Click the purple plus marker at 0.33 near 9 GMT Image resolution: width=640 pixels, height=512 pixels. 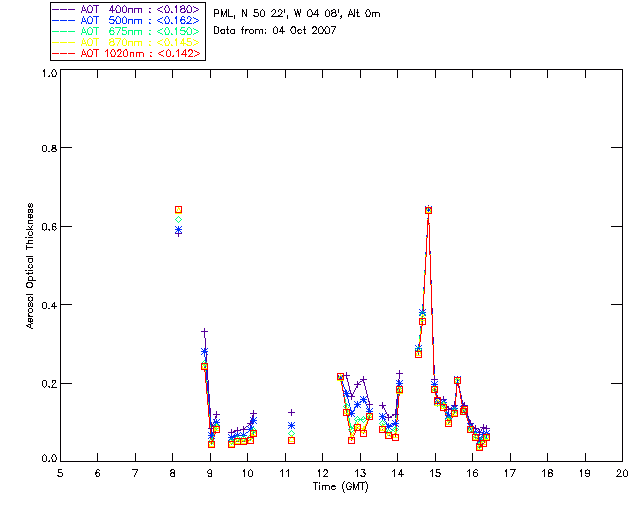coord(204,332)
